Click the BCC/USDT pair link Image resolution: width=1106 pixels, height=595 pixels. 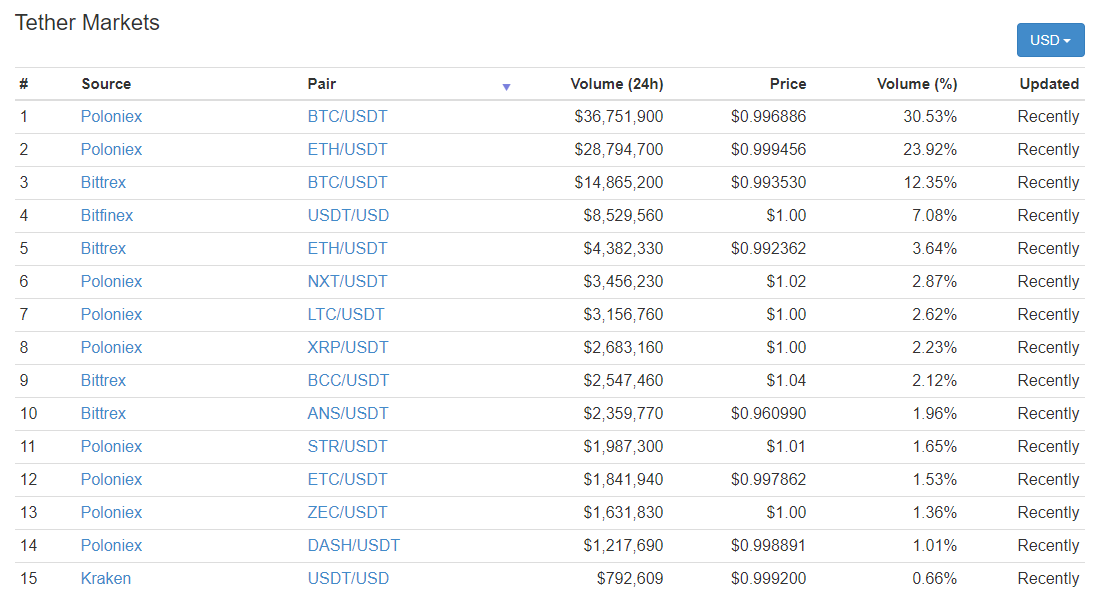348,381
